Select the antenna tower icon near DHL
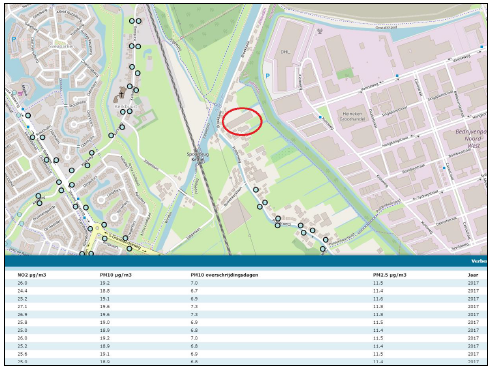This screenshot has width=492, height=369. [x=319, y=32]
